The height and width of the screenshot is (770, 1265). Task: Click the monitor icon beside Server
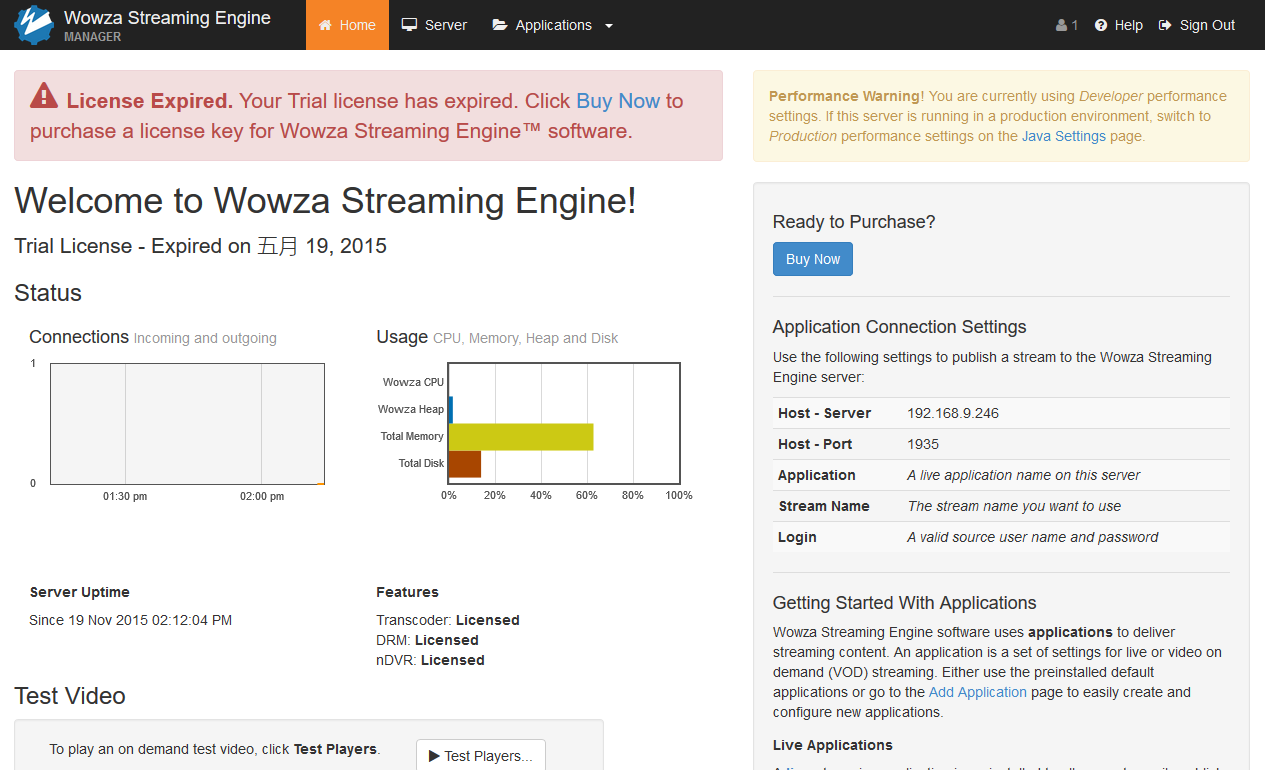pyautogui.click(x=409, y=25)
